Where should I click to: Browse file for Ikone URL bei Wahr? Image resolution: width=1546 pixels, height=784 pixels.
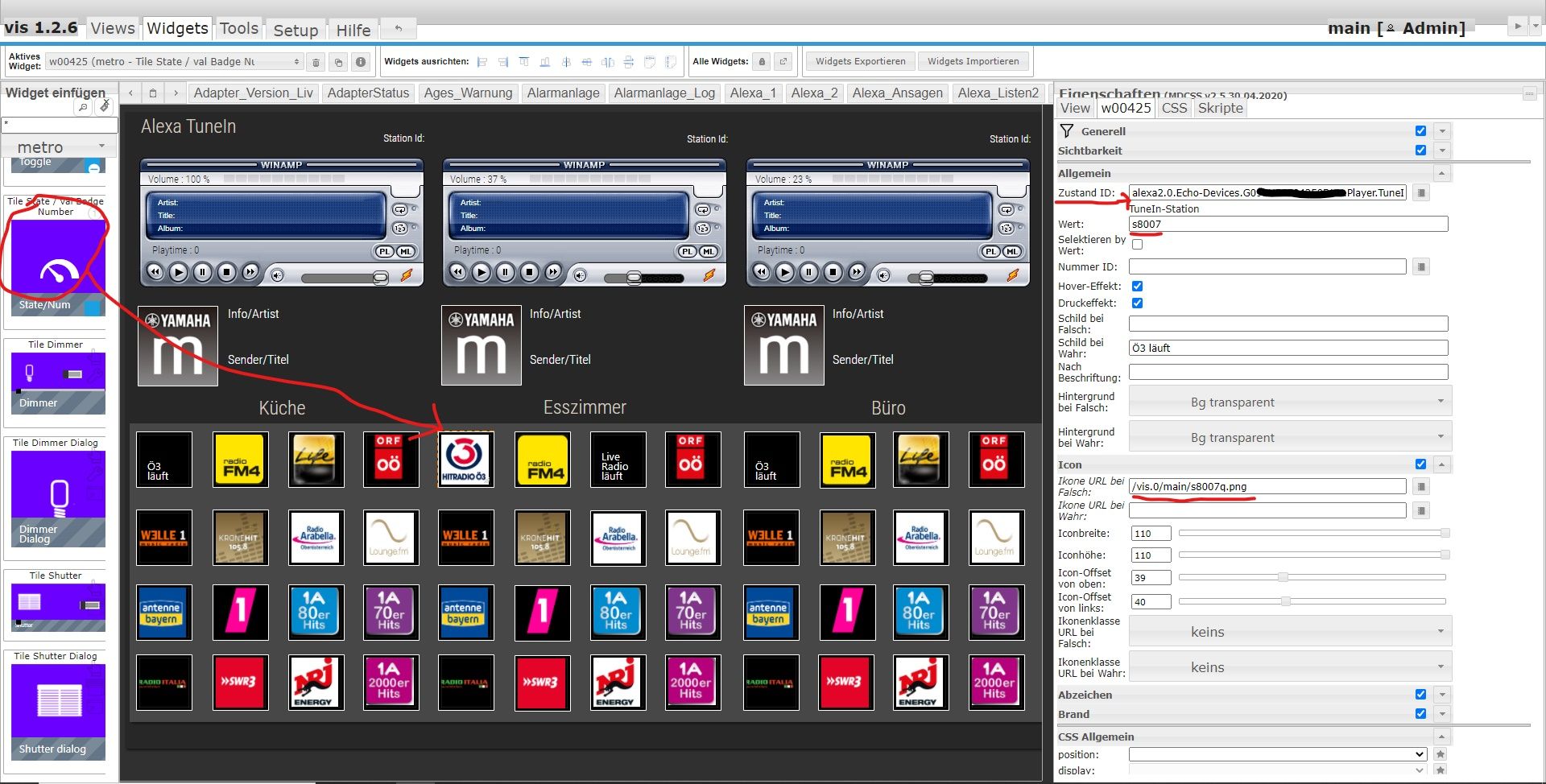[x=1421, y=510]
